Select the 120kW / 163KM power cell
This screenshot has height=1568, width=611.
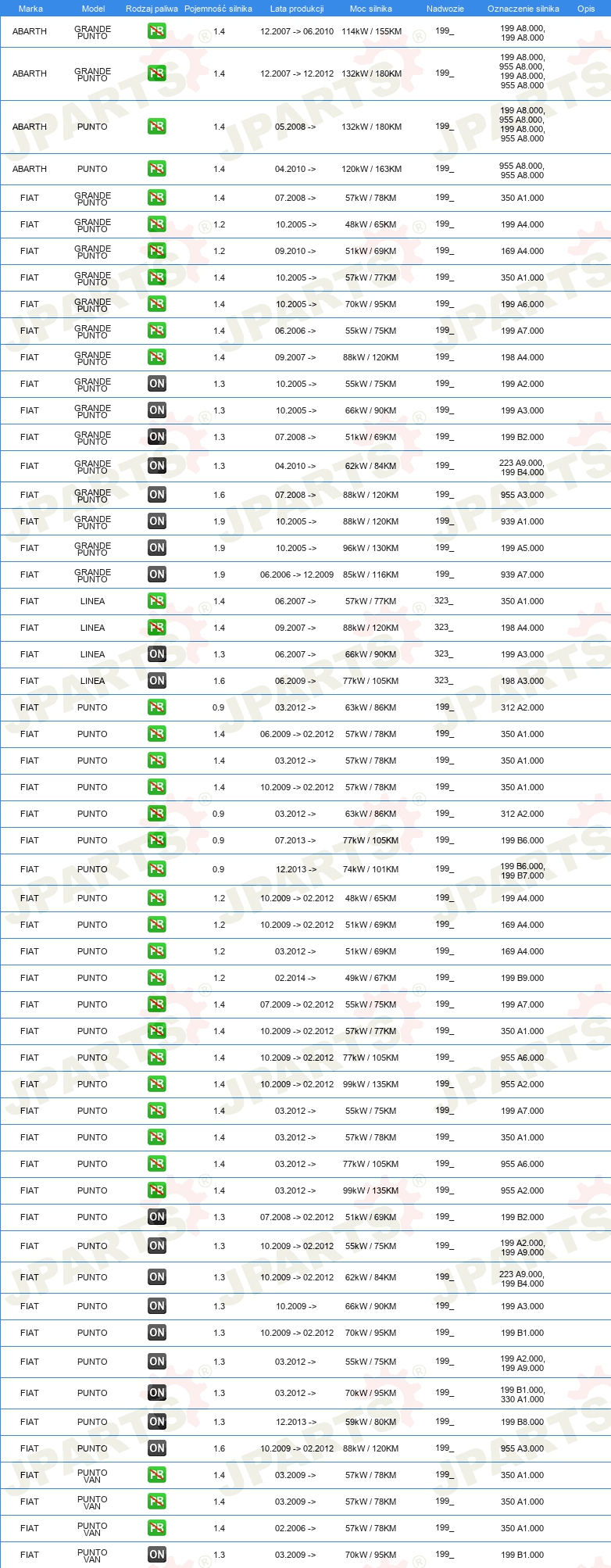tap(371, 169)
